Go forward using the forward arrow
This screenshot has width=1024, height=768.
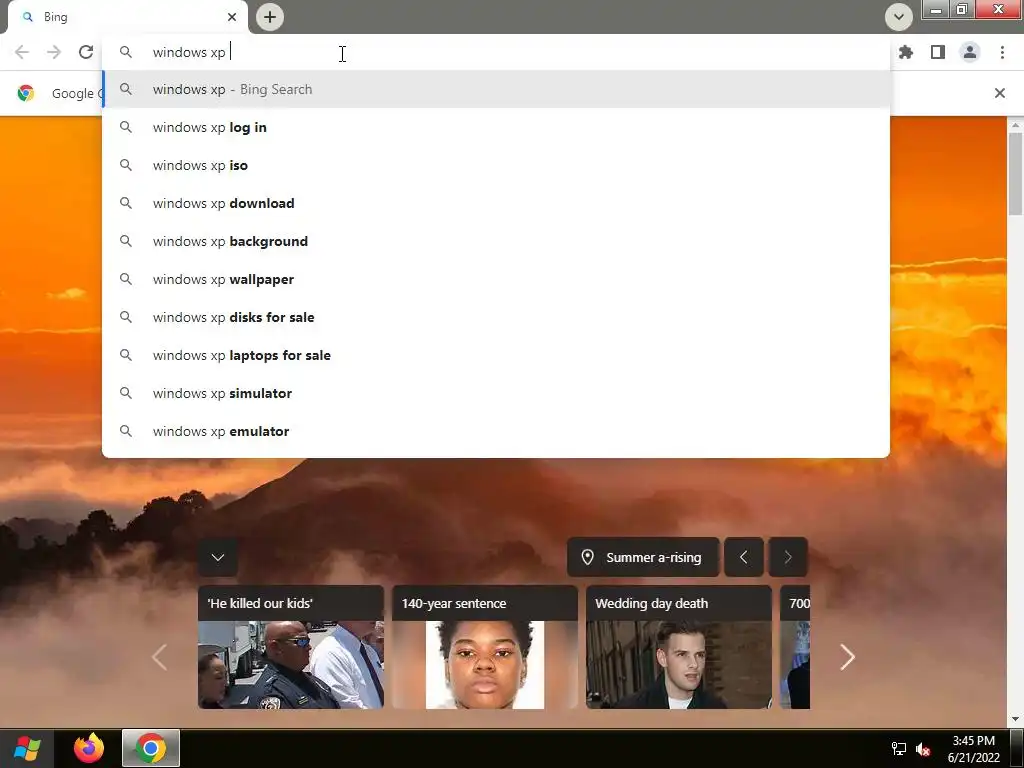54,52
